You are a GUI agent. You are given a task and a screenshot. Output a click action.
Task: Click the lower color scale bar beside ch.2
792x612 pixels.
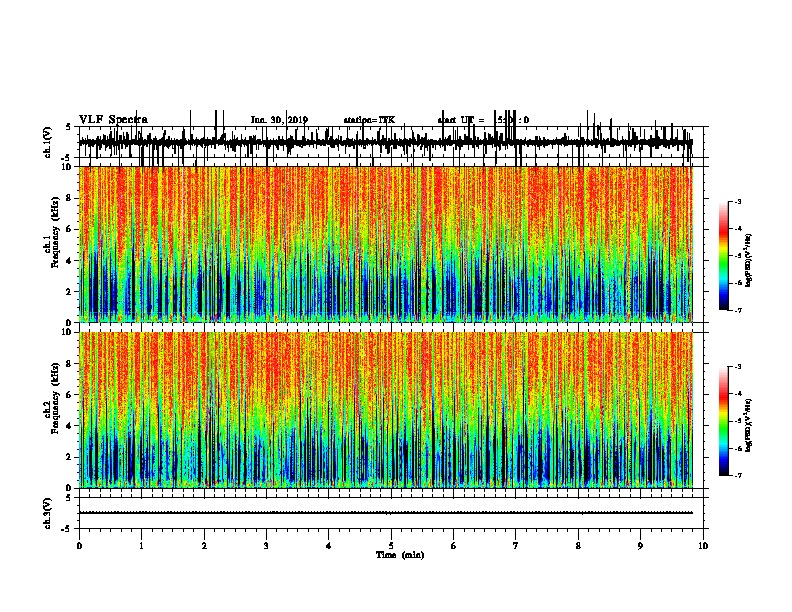click(724, 421)
